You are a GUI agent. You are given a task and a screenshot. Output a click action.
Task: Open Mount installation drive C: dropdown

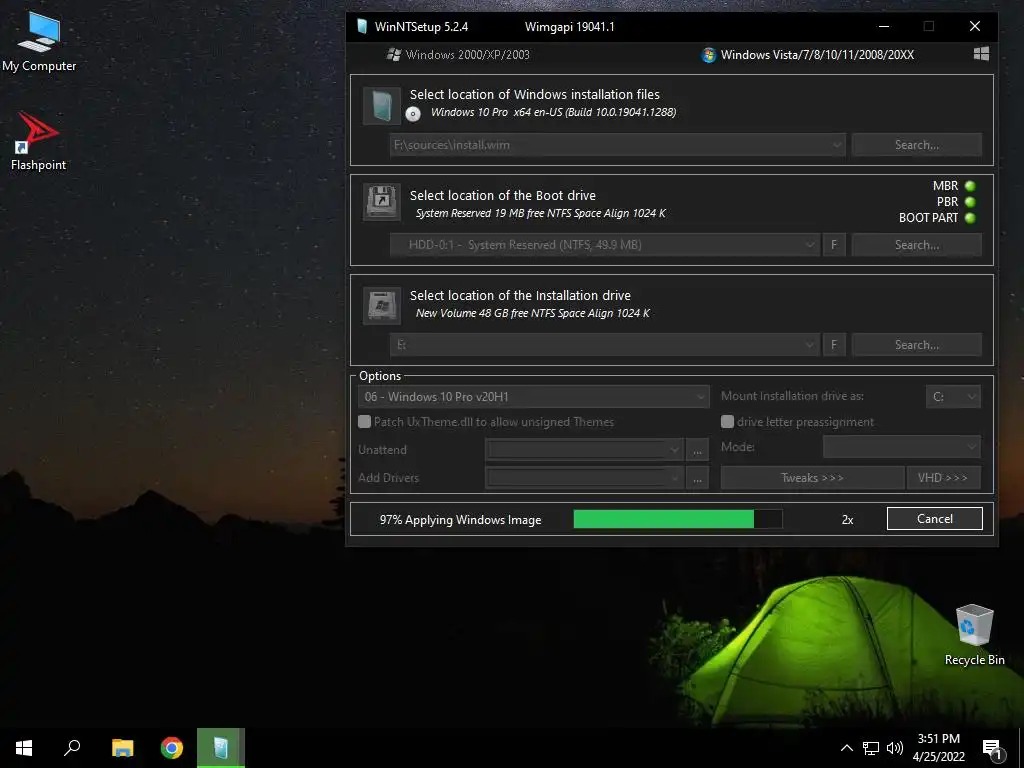(953, 397)
